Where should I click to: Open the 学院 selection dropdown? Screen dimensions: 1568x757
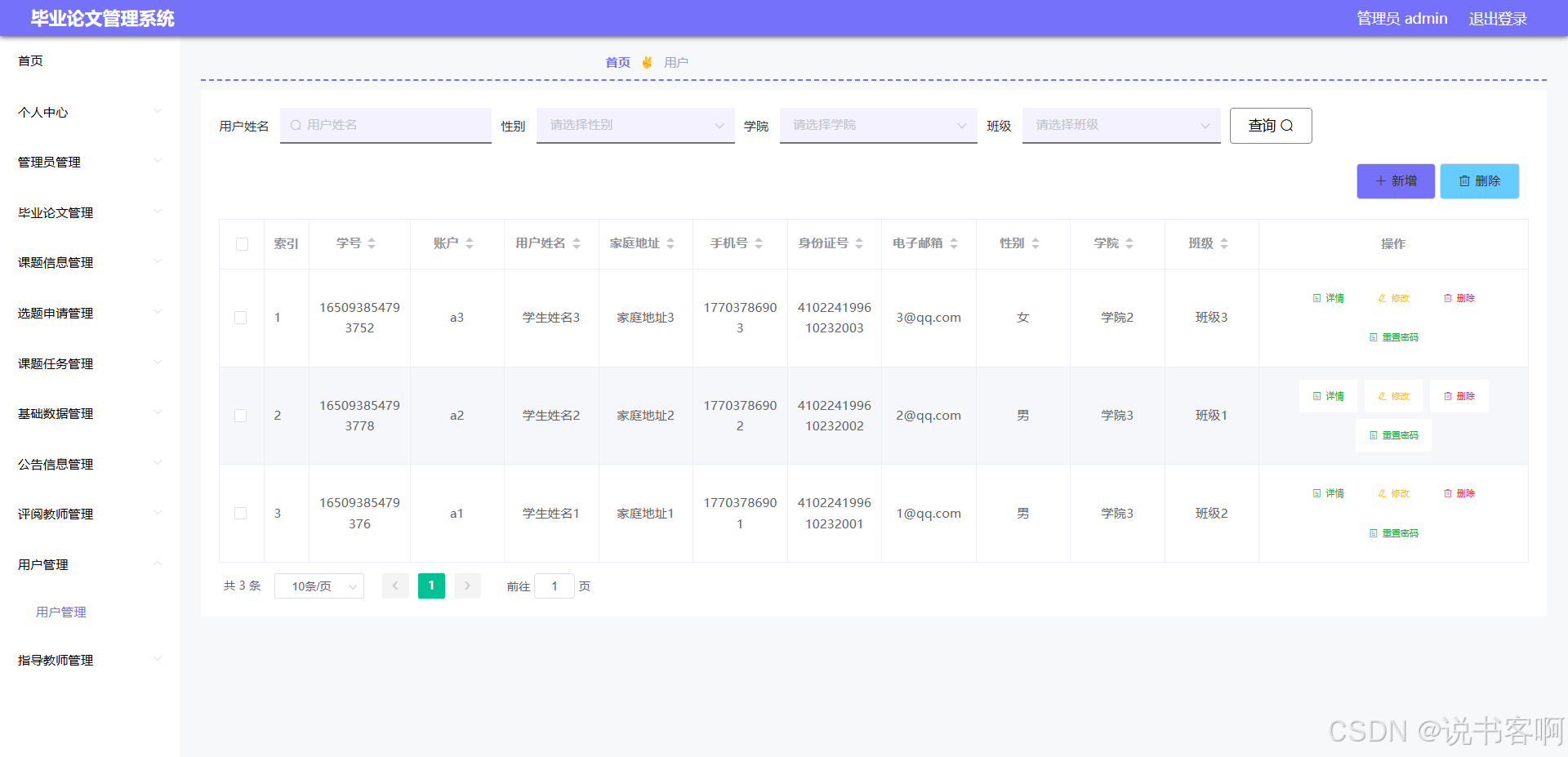(x=878, y=125)
